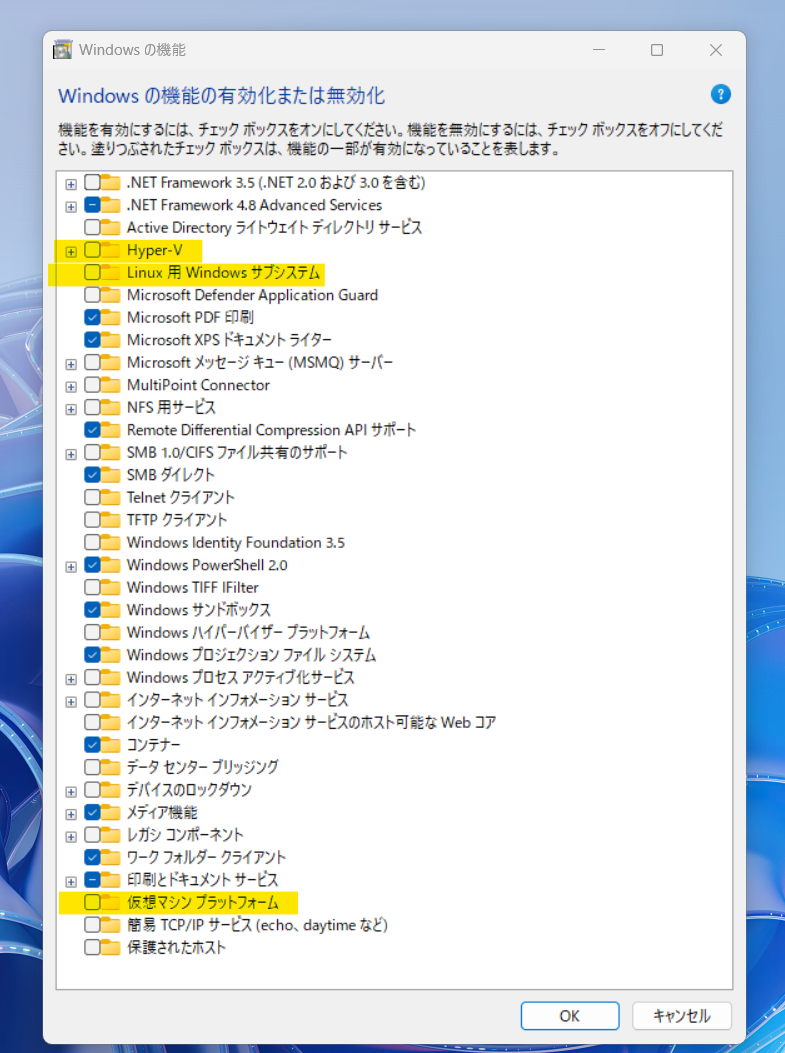785x1053 pixels.
Task: Select Microsoft Defender Application Guard item
Action: [252, 295]
